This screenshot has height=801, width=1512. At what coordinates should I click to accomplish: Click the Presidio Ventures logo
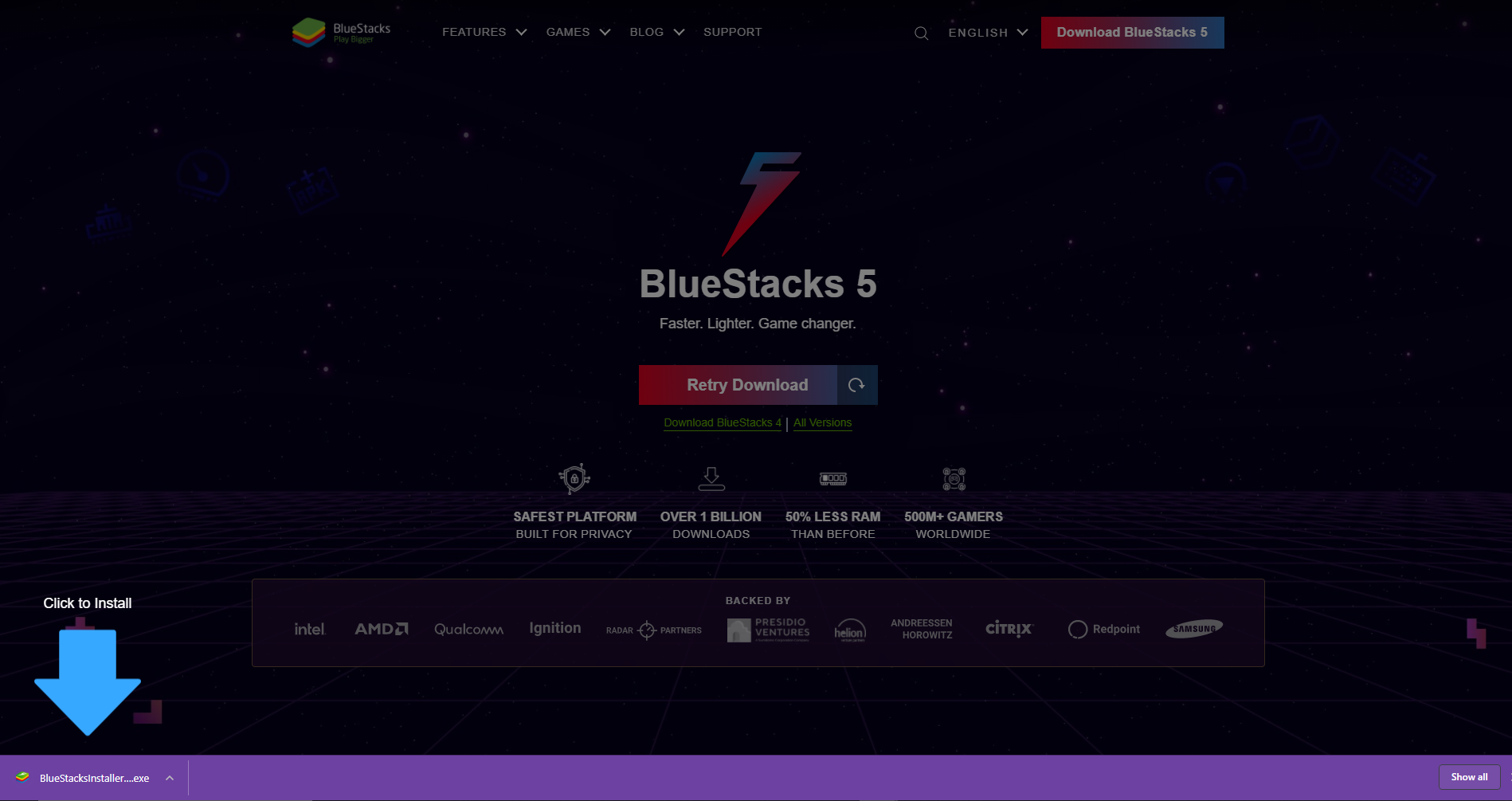(x=769, y=629)
